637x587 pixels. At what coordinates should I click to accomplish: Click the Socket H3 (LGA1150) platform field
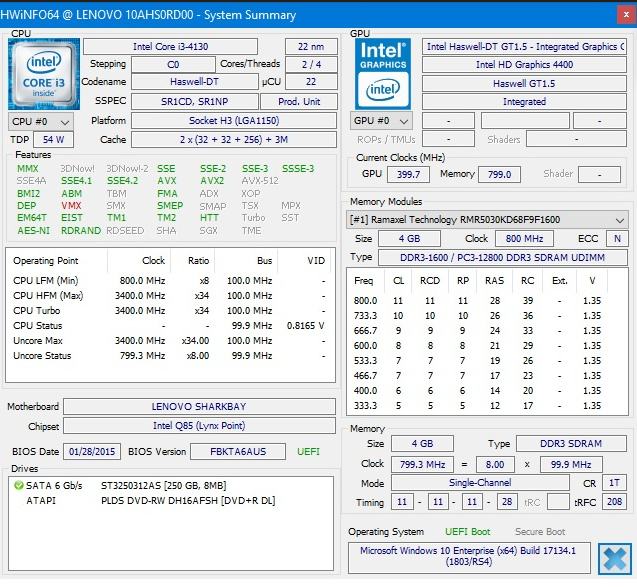coord(234,121)
